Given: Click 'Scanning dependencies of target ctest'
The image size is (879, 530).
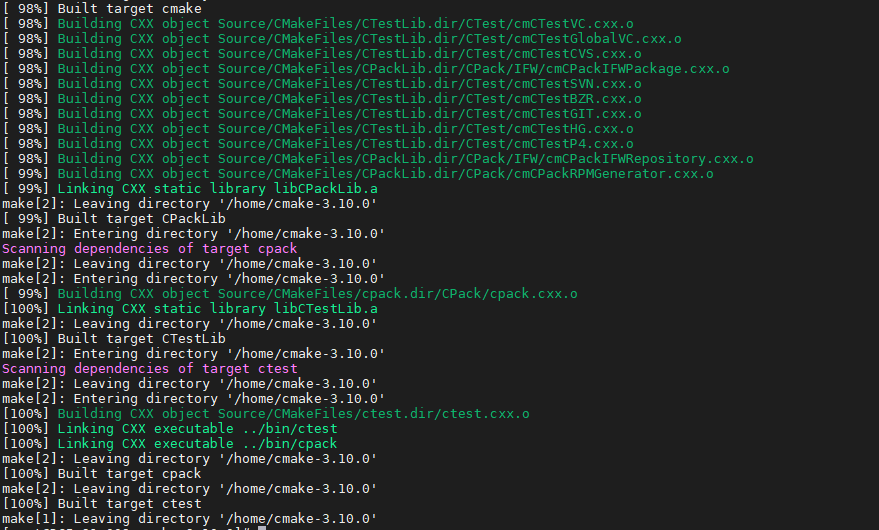Looking at the screenshot, I should [x=150, y=368].
